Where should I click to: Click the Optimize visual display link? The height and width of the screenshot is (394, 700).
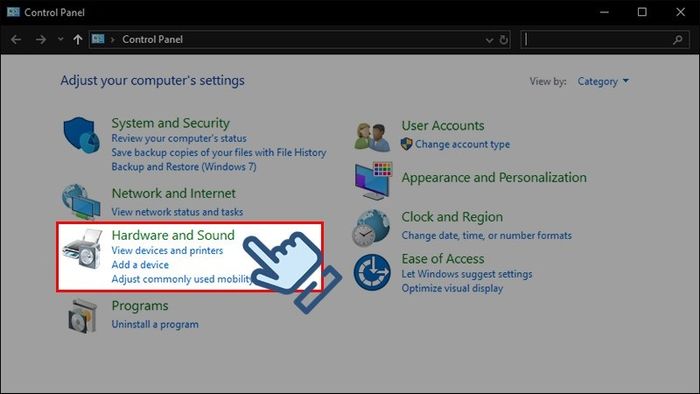coord(452,288)
